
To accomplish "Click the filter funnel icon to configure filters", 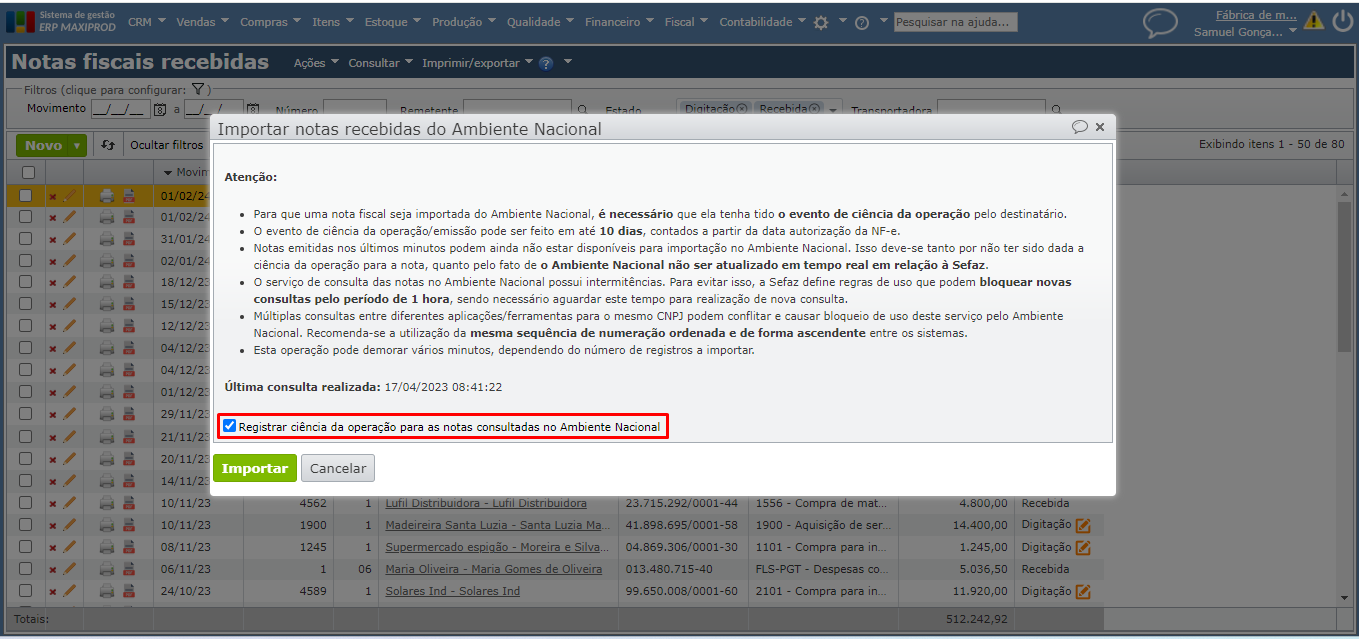I will 198,90.
